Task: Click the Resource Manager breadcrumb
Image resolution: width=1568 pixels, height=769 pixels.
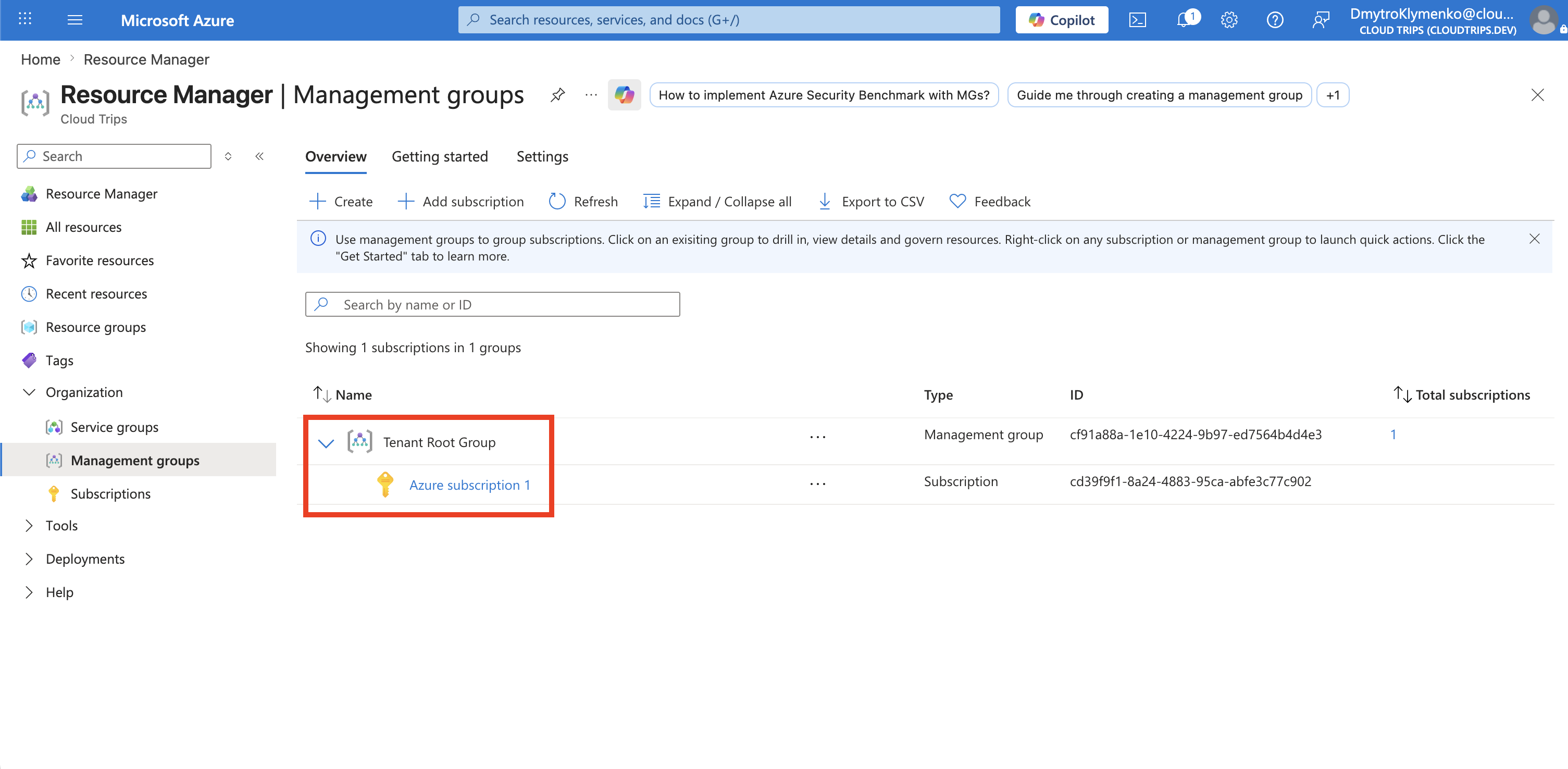Action: click(146, 60)
